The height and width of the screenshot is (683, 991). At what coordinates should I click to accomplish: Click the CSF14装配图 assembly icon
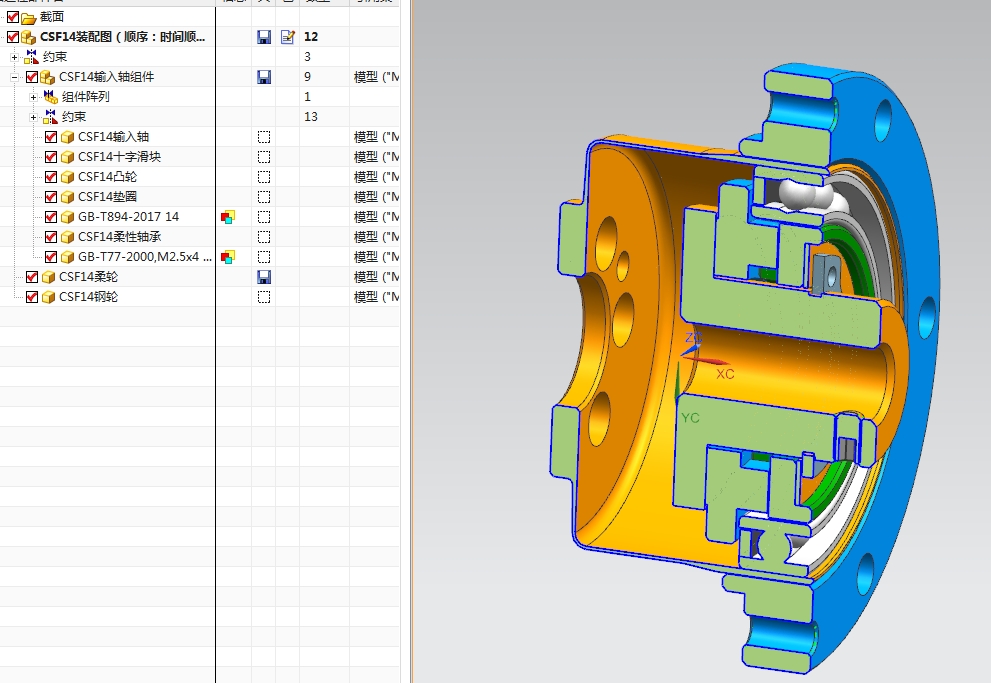(29, 37)
